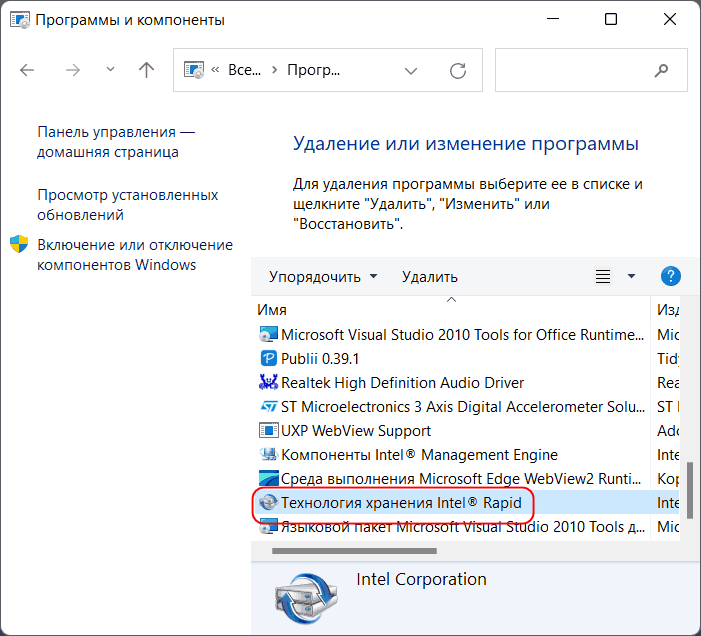Click the Intel Corporation publisher text
This screenshot has width=701, height=636.
tap(421, 579)
